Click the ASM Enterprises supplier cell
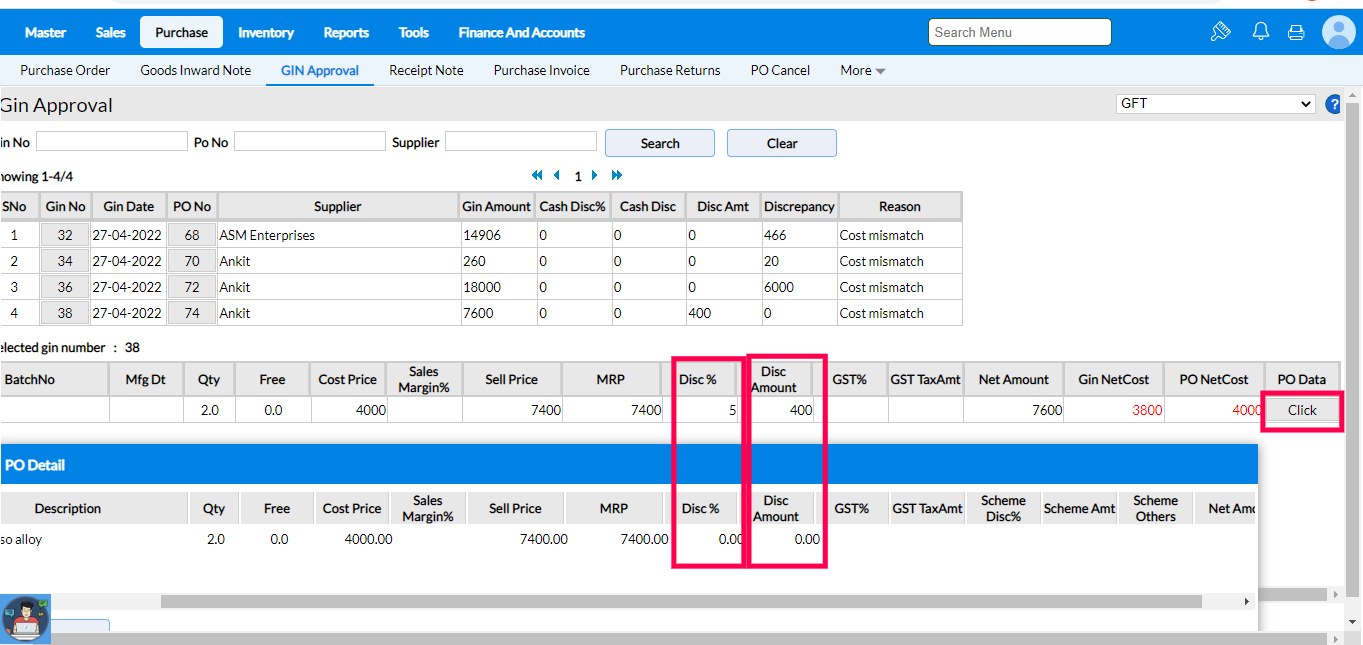 click(338, 235)
